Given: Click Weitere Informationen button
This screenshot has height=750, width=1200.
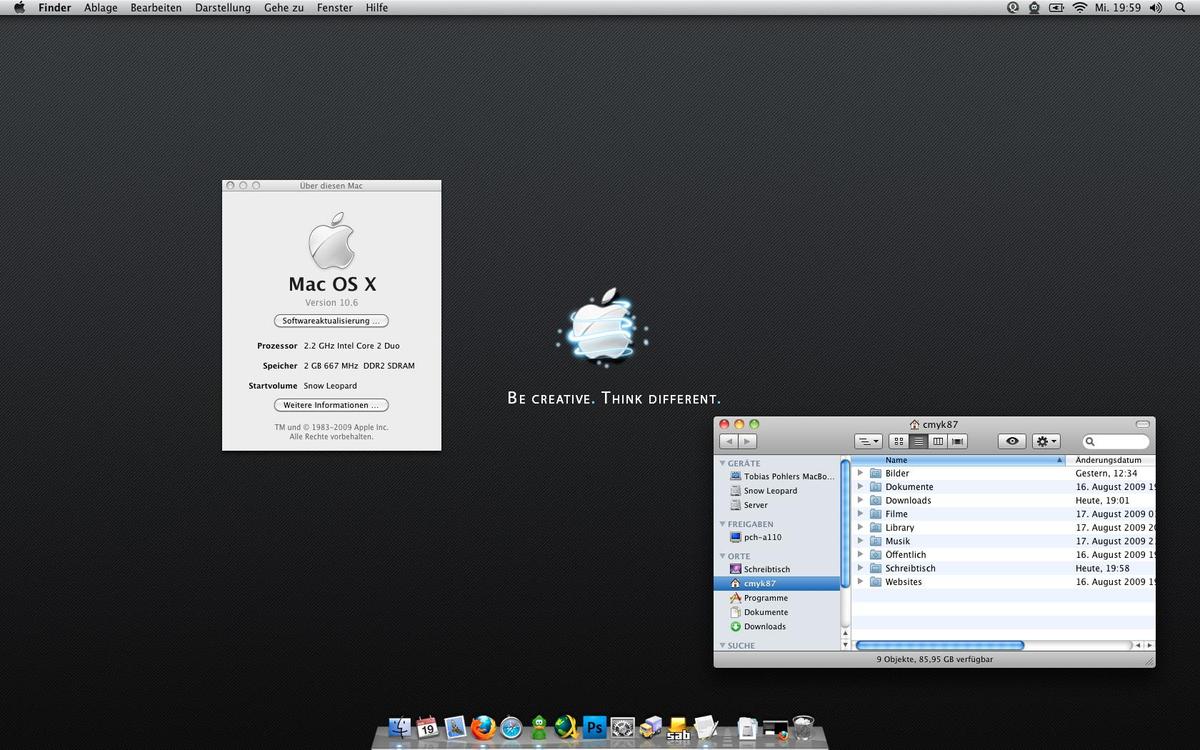Looking at the screenshot, I should pos(331,405).
